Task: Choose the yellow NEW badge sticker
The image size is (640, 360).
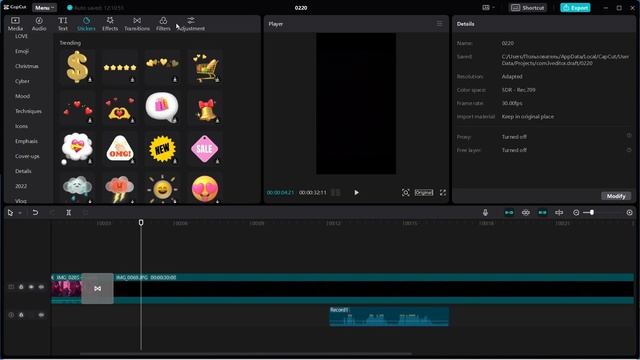Action: [x=162, y=148]
